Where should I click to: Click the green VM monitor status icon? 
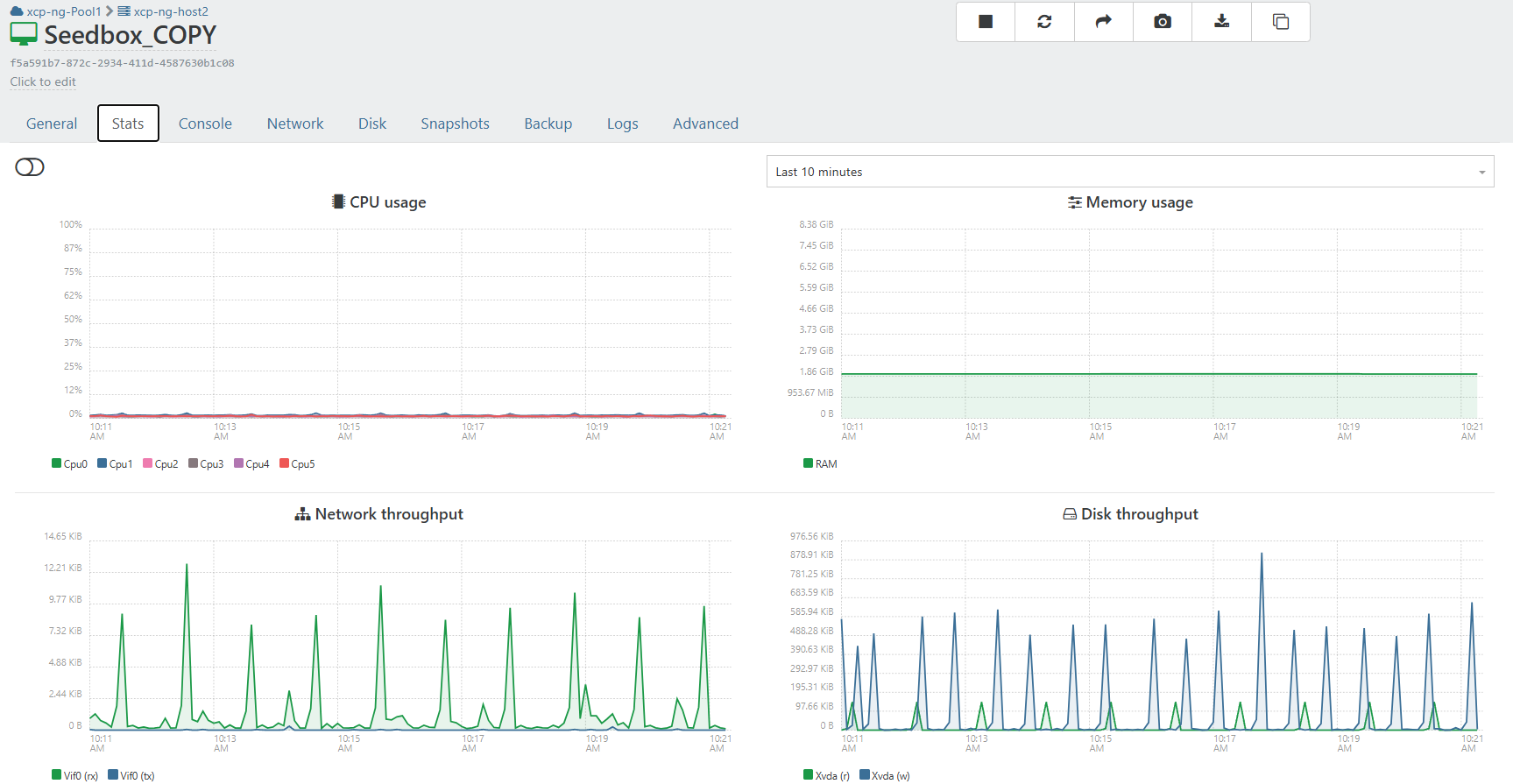24,34
